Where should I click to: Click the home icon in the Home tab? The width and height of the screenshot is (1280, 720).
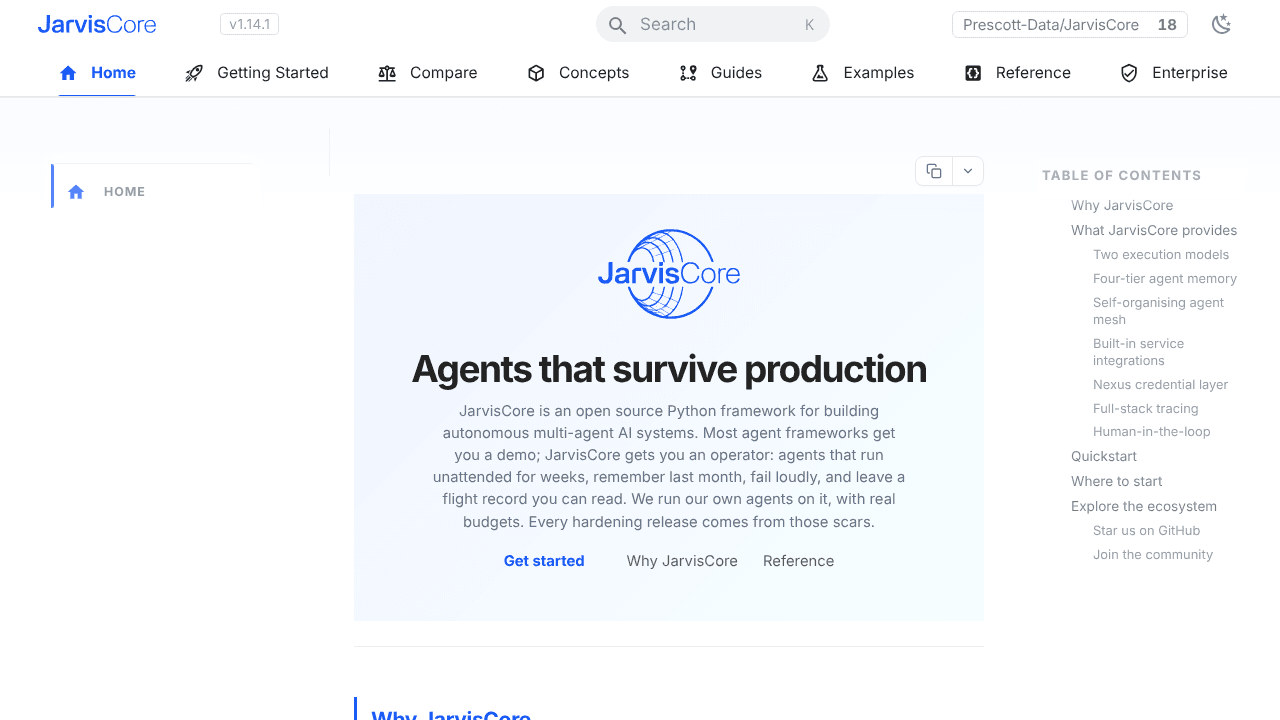point(68,73)
